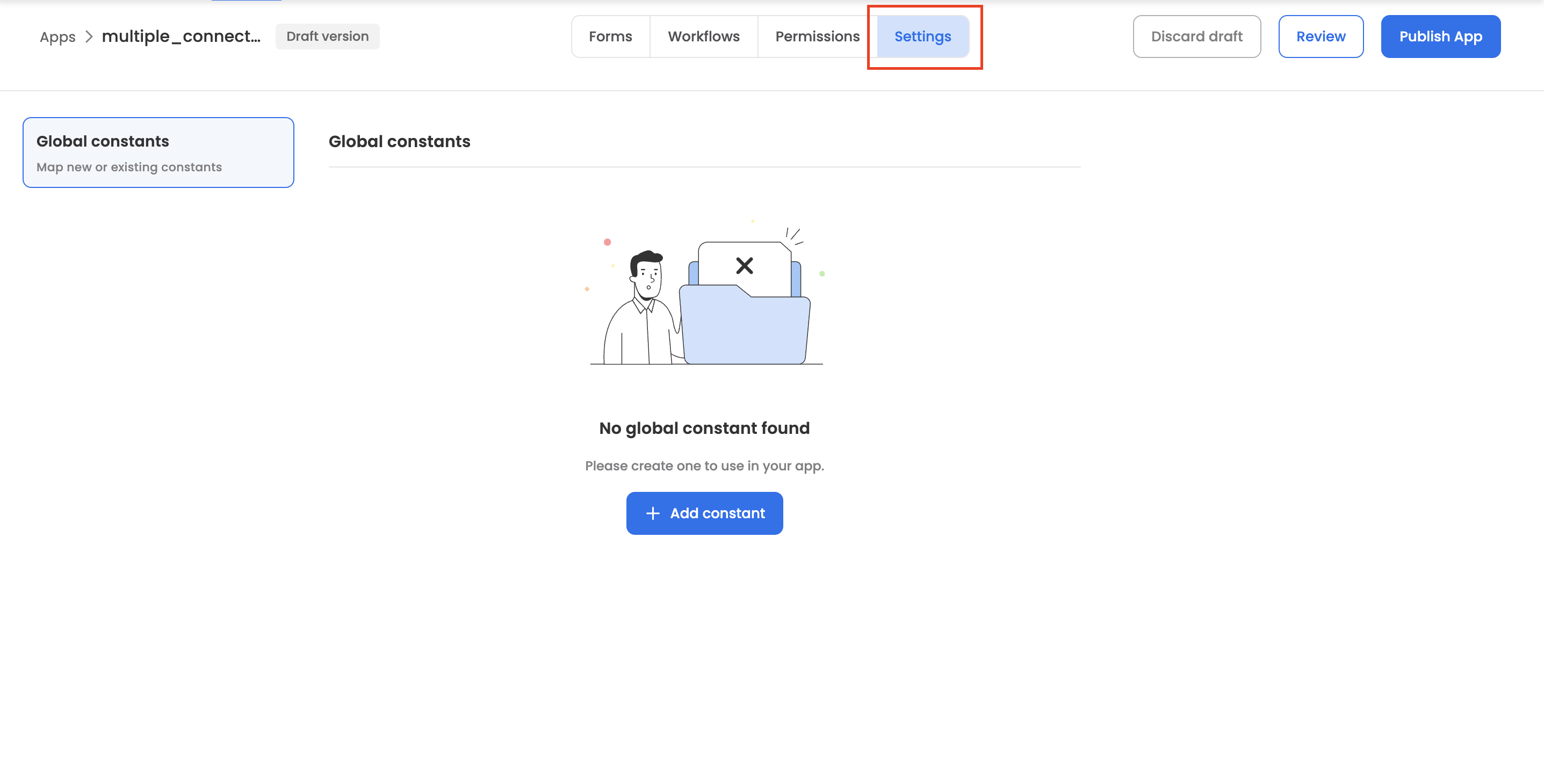Click the No global constant found message

point(704,428)
